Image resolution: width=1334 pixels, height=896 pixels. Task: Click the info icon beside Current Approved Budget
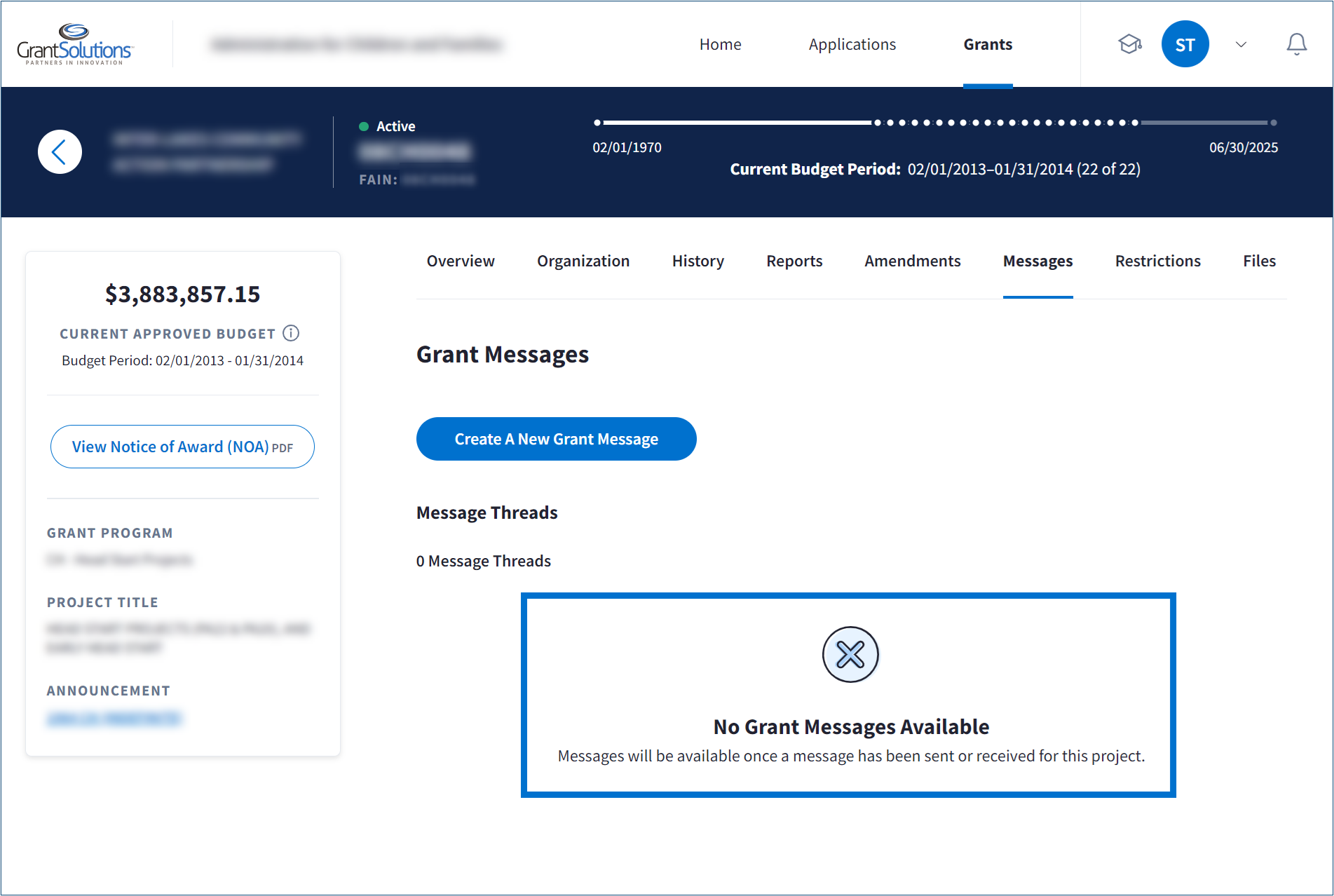[291, 333]
